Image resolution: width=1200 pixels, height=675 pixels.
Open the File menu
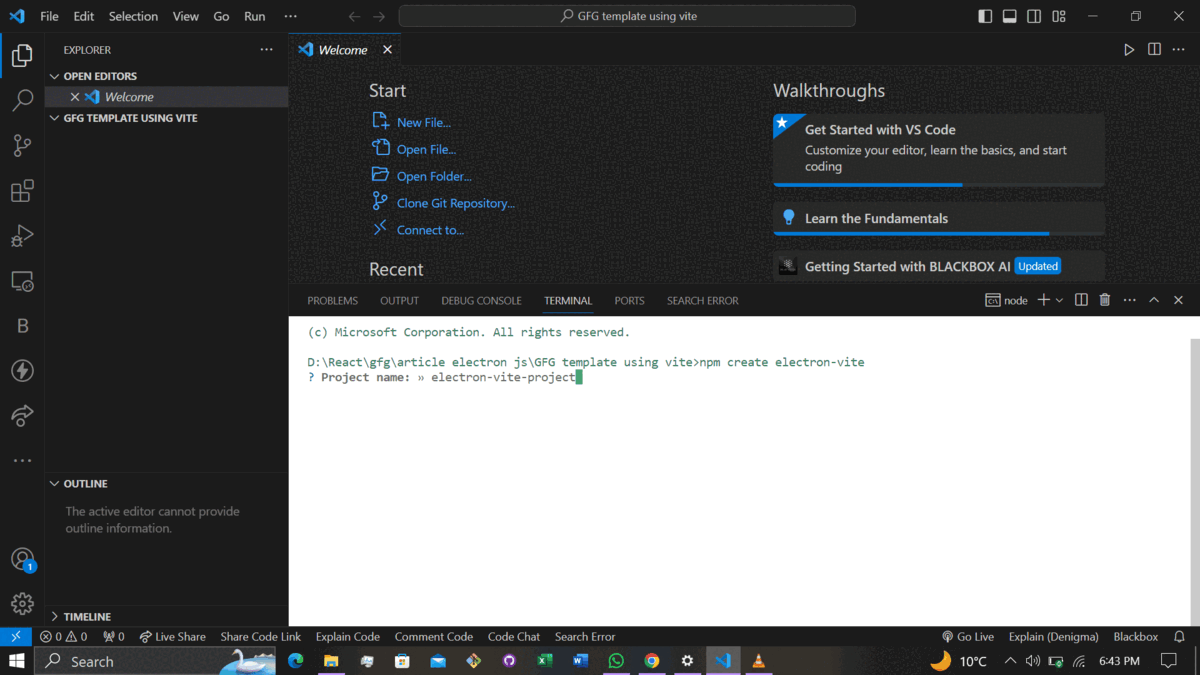[49, 16]
